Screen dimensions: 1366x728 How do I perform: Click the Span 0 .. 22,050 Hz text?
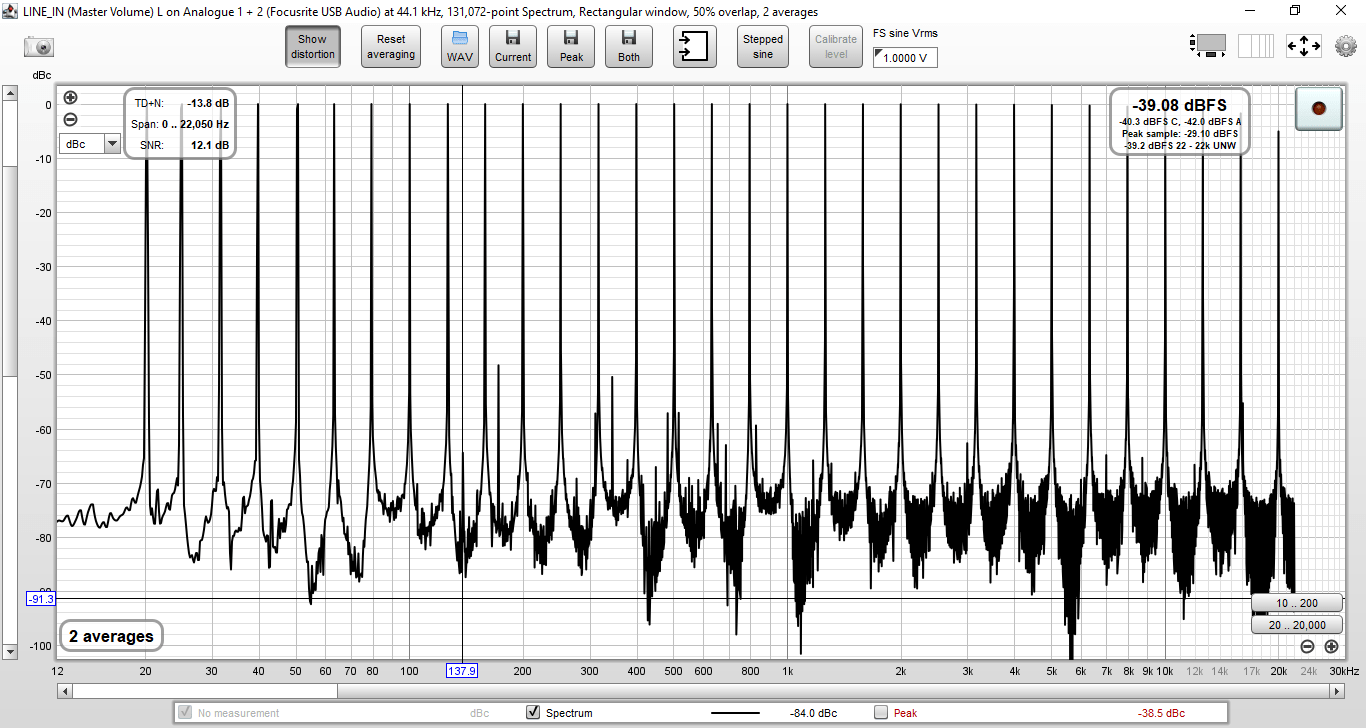(181, 124)
